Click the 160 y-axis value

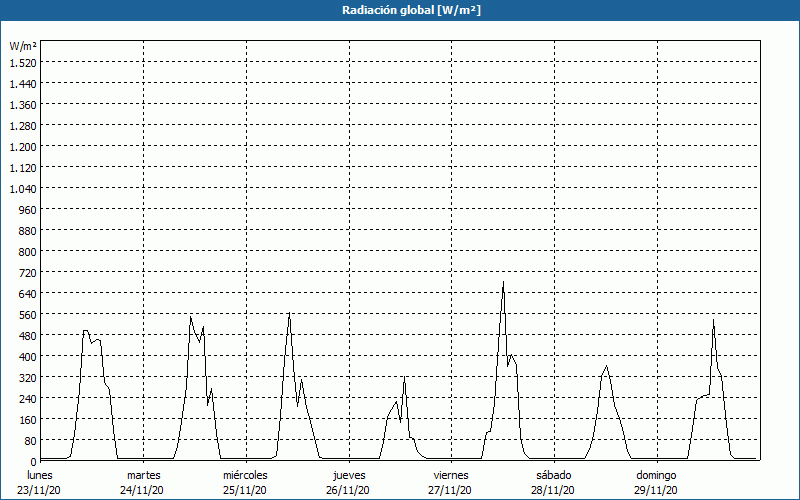click(28, 420)
